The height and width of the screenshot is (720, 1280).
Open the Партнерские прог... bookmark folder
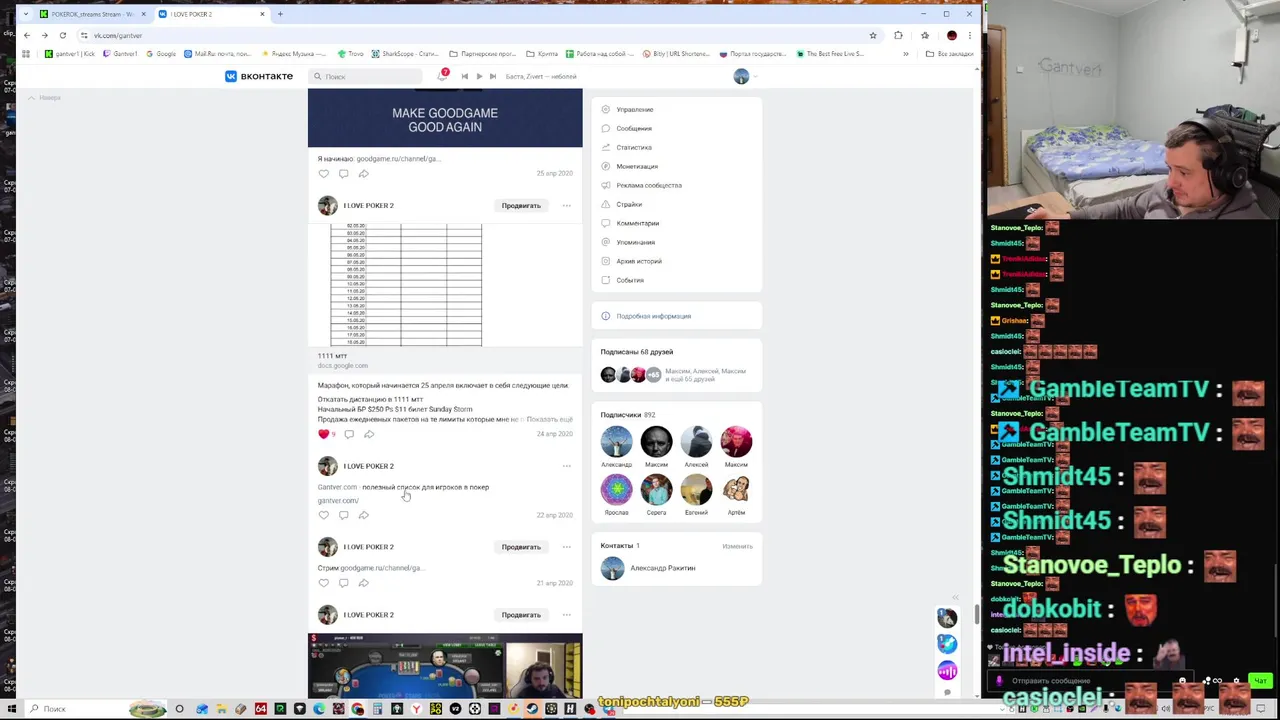click(483, 54)
